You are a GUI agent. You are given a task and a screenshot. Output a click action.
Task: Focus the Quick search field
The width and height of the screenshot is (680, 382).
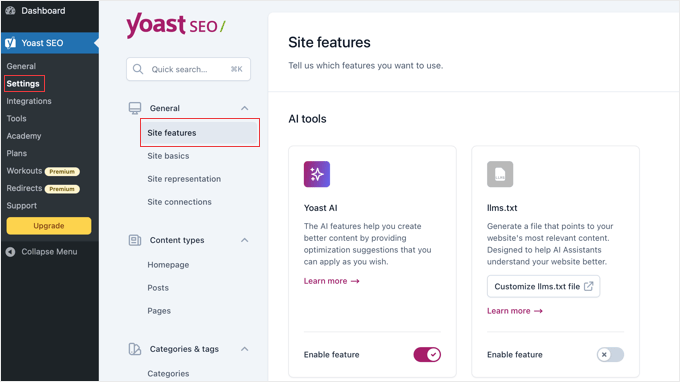(x=188, y=69)
